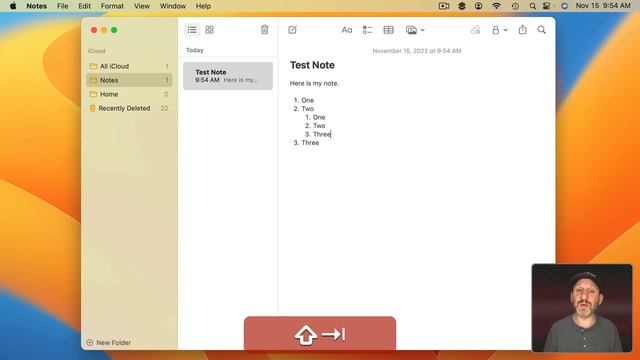
Task: Create a new note with compose icon
Action: coord(293,30)
